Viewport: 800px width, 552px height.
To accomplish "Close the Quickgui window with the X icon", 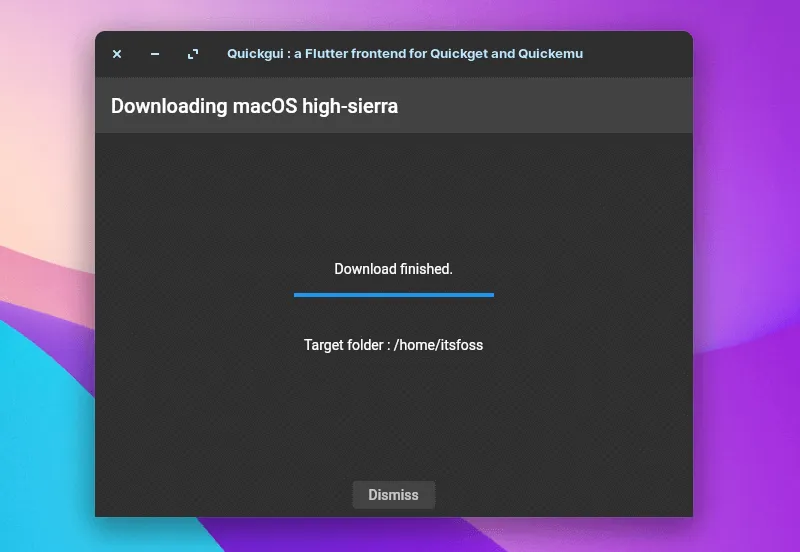I will (x=117, y=54).
